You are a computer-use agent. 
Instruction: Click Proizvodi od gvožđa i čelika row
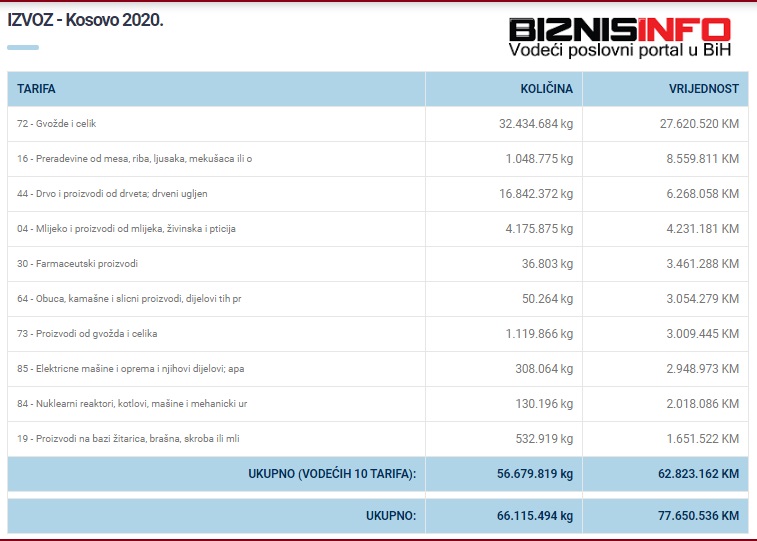(88, 334)
